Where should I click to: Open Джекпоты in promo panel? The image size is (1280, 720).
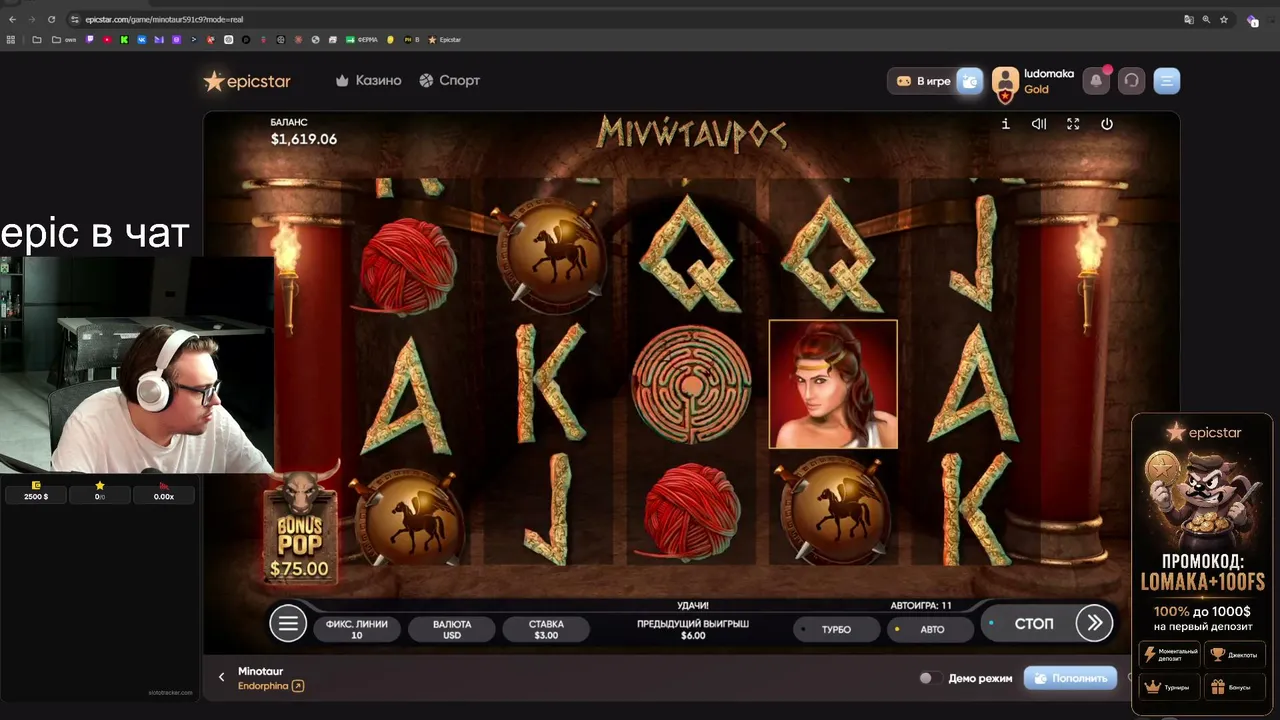click(1234, 655)
